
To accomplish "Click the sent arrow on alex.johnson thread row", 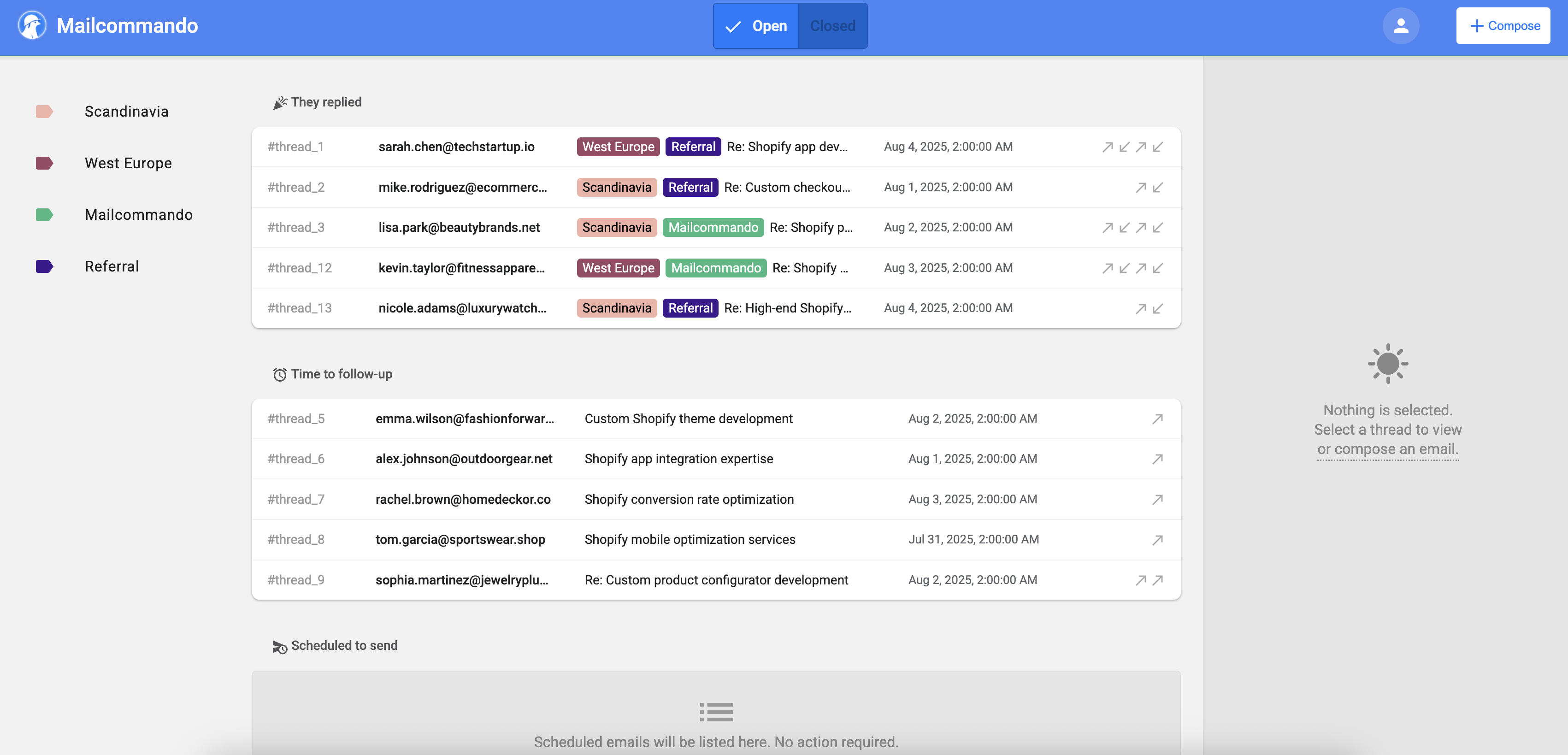I will [x=1157, y=459].
